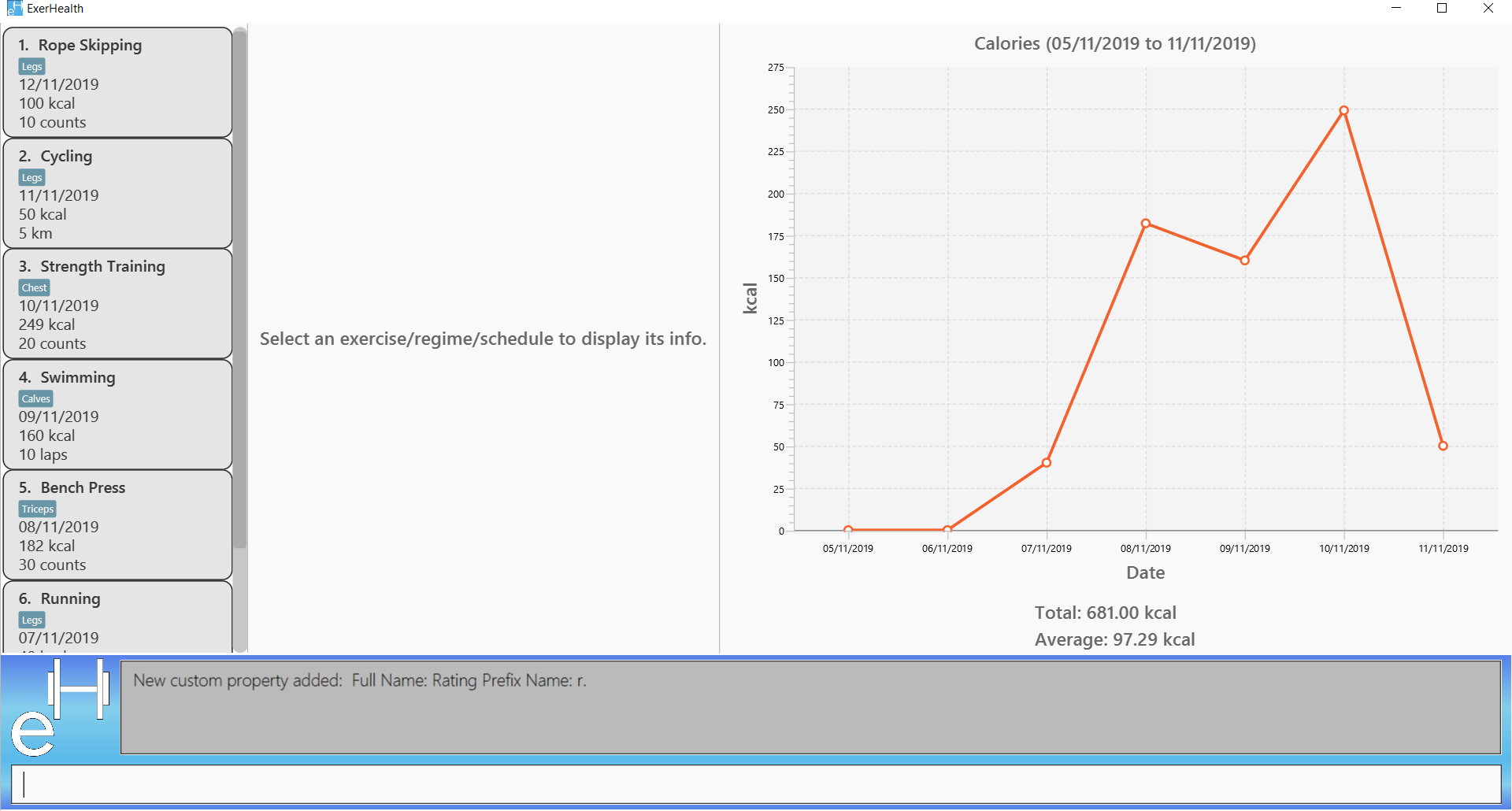Click the ExerHealth dumbbell logo
1512x811 pixels.
[x=59, y=708]
